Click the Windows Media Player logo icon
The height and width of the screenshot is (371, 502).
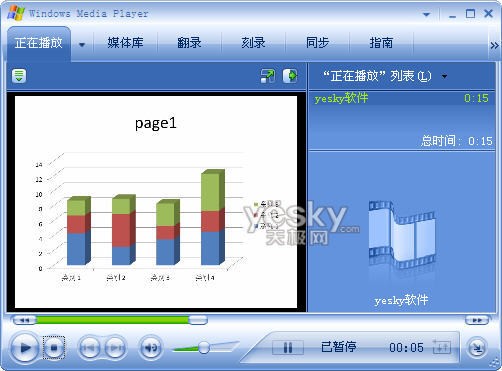(x=16, y=13)
